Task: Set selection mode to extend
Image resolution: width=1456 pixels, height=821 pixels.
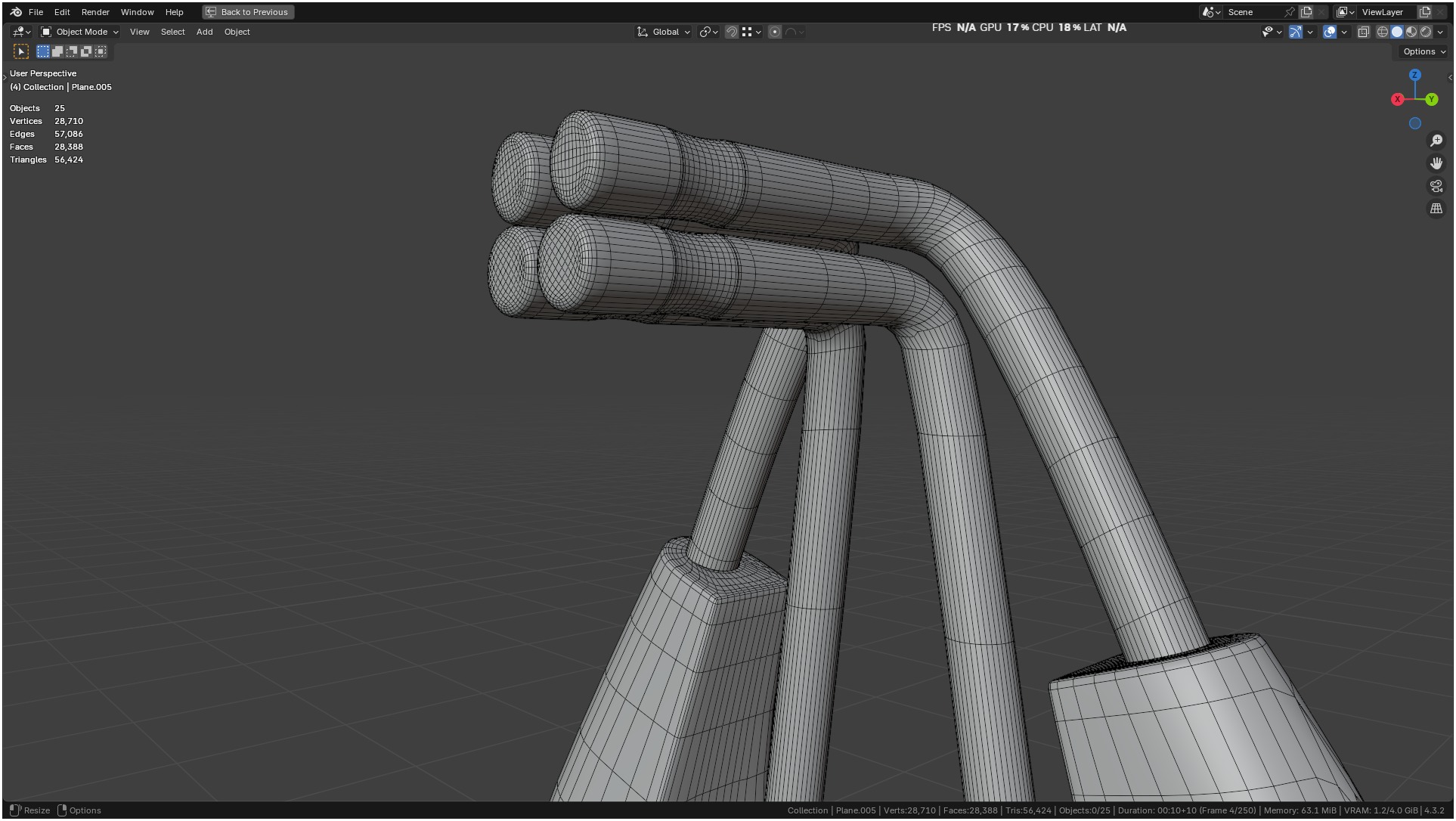Action: coord(57,51)
